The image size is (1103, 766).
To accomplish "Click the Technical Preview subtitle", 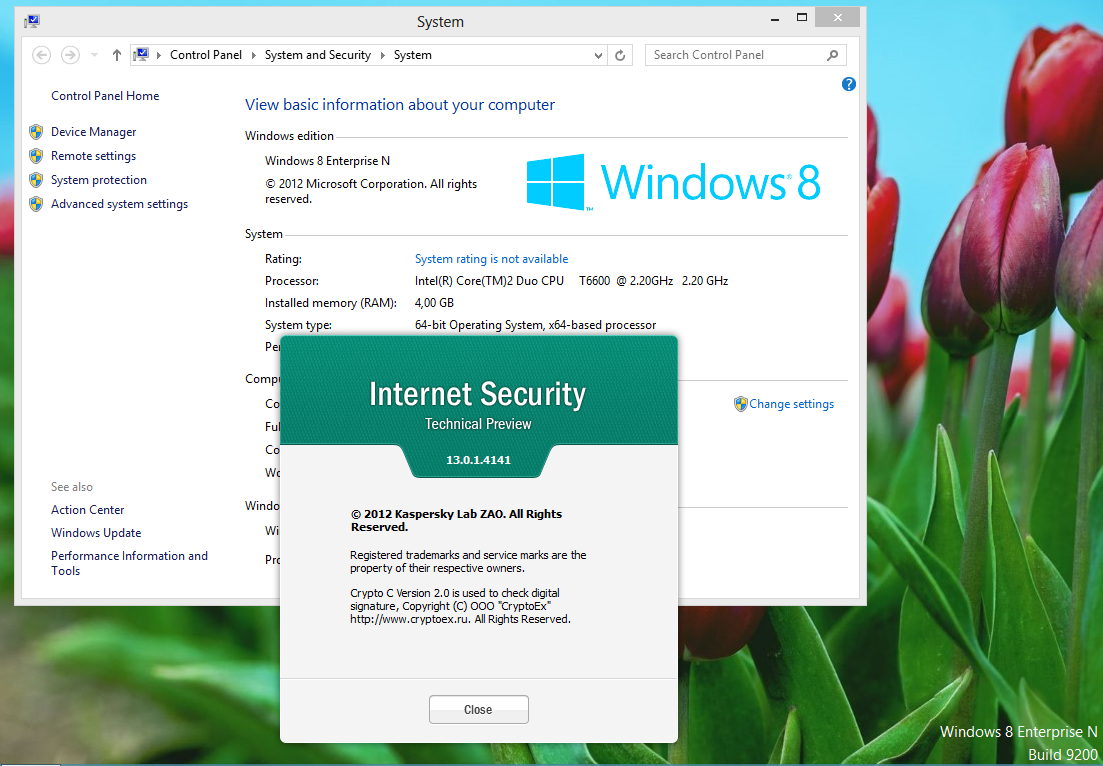I will (478, 423).
